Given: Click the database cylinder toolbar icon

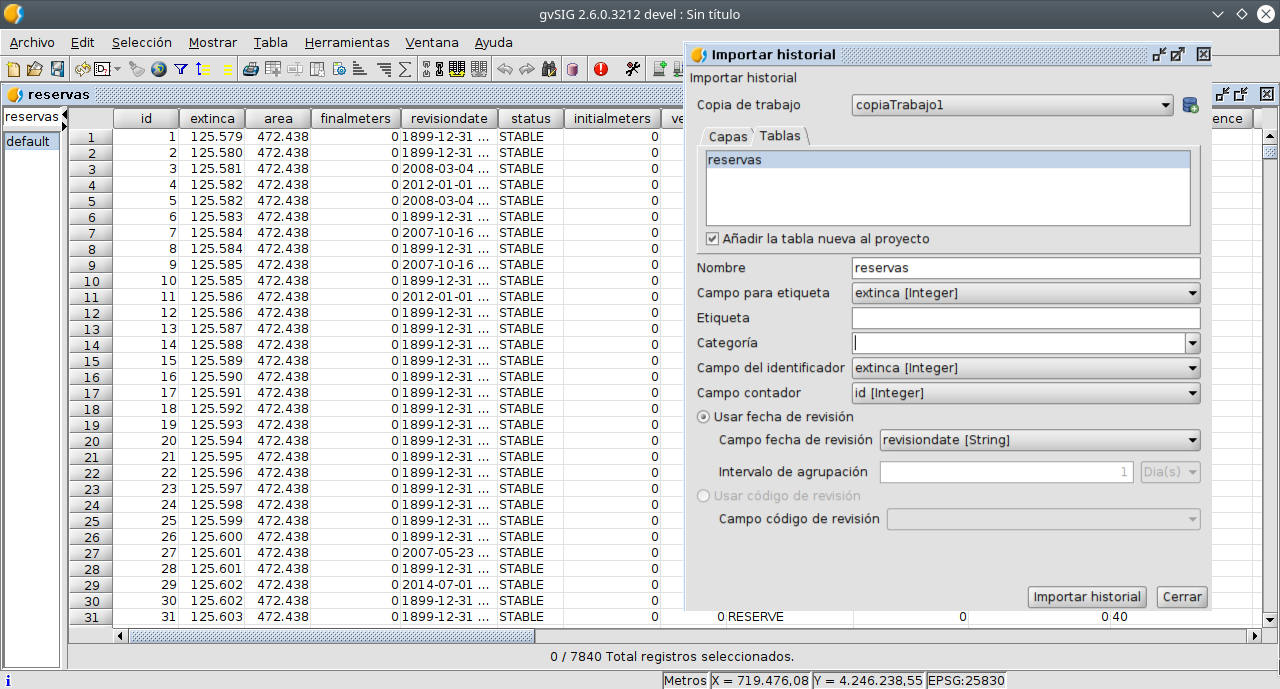Looking at the screenshot, I should 572,69.
